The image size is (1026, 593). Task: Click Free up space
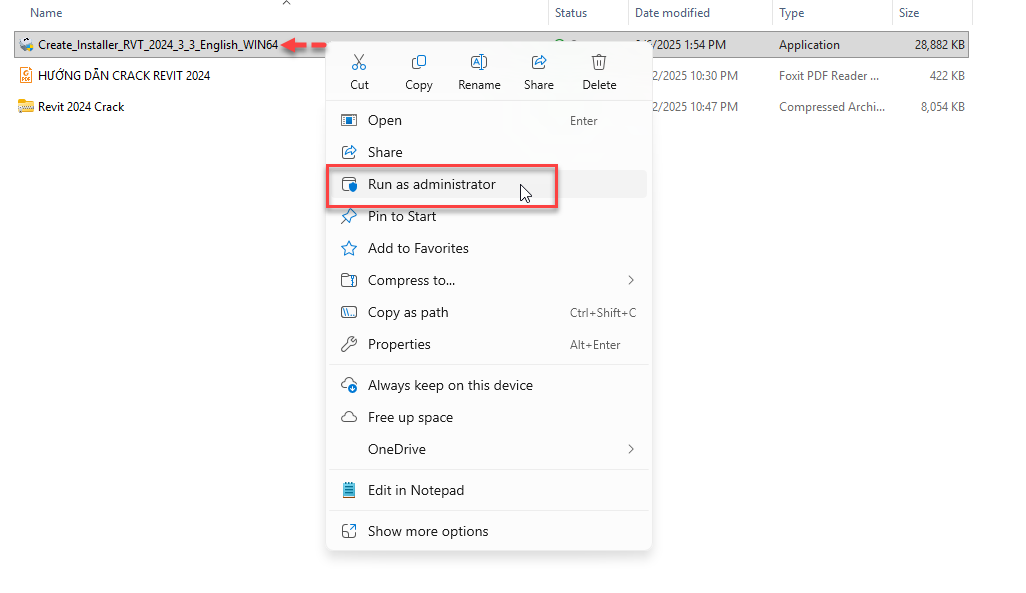[410, 418]
